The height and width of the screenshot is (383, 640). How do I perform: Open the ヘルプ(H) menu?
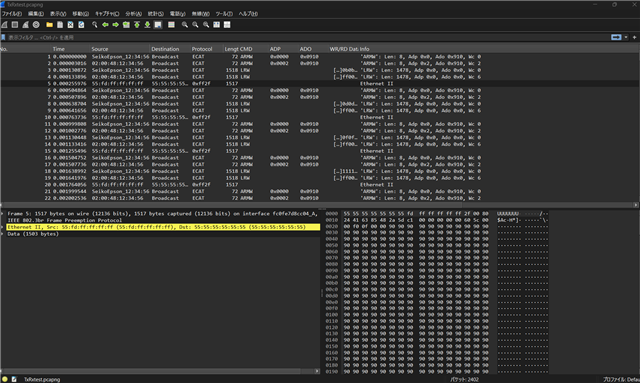pyautogui.click(x=248, y=14)
